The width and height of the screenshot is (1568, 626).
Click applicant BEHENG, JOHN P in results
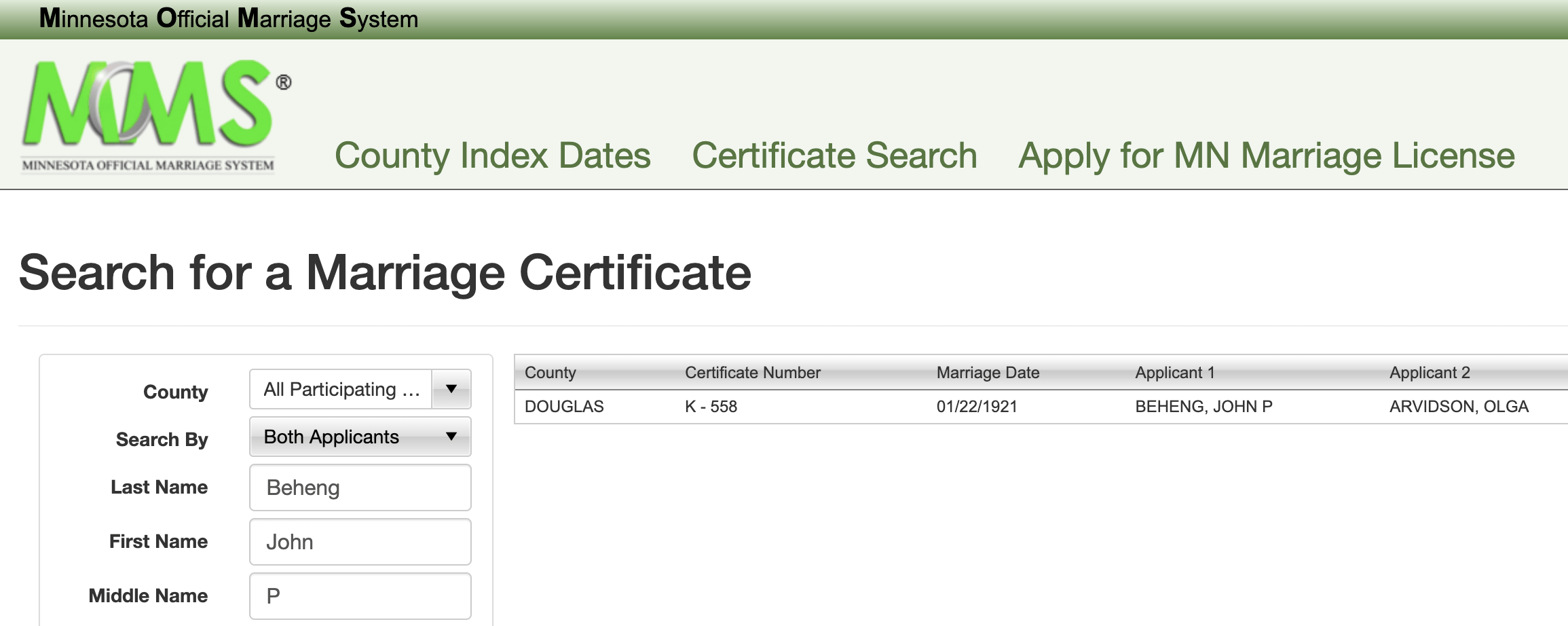1203,407
